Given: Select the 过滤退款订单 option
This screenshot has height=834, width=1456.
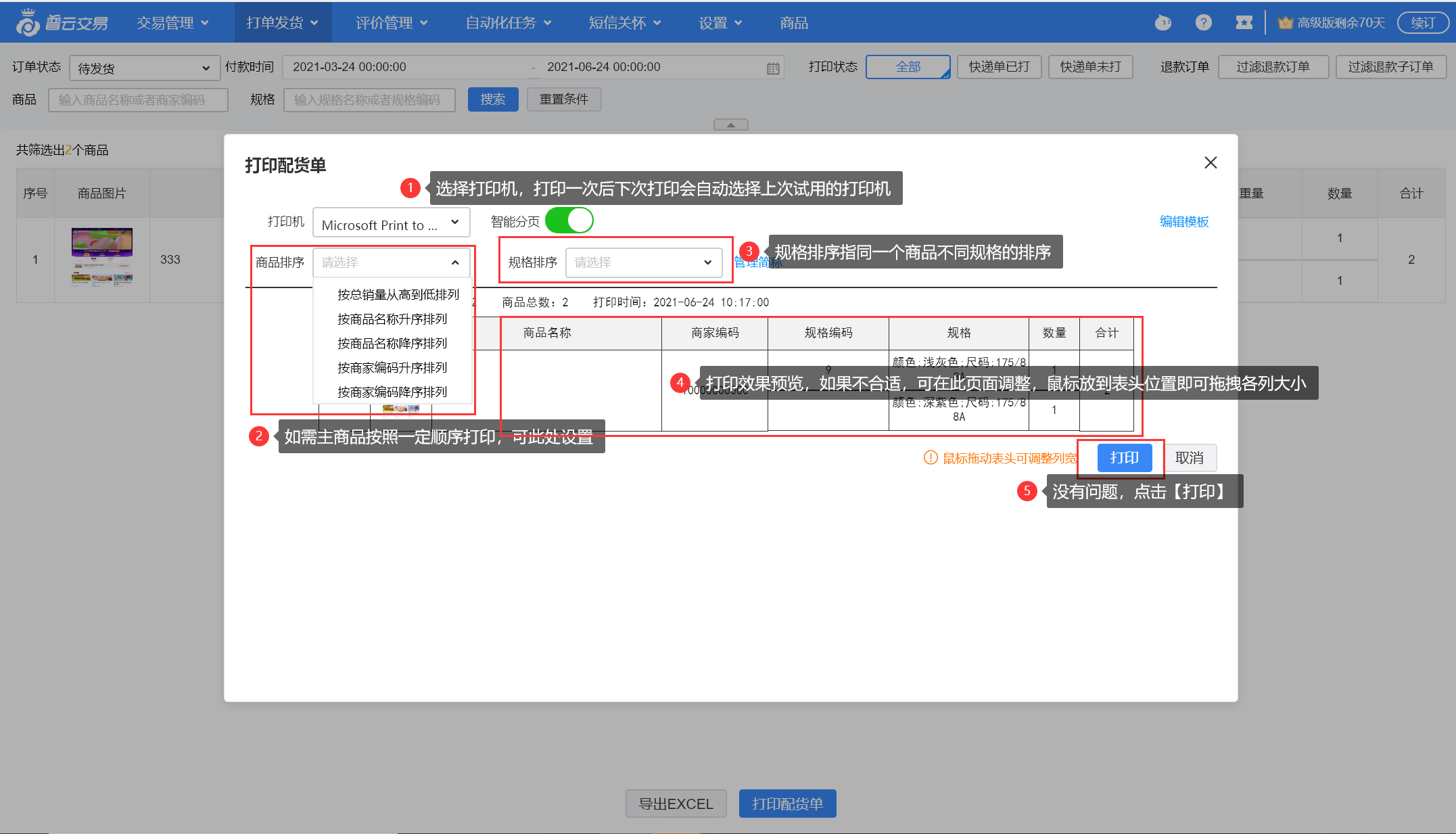Looking at the screenshot, I should point(1273,67).
